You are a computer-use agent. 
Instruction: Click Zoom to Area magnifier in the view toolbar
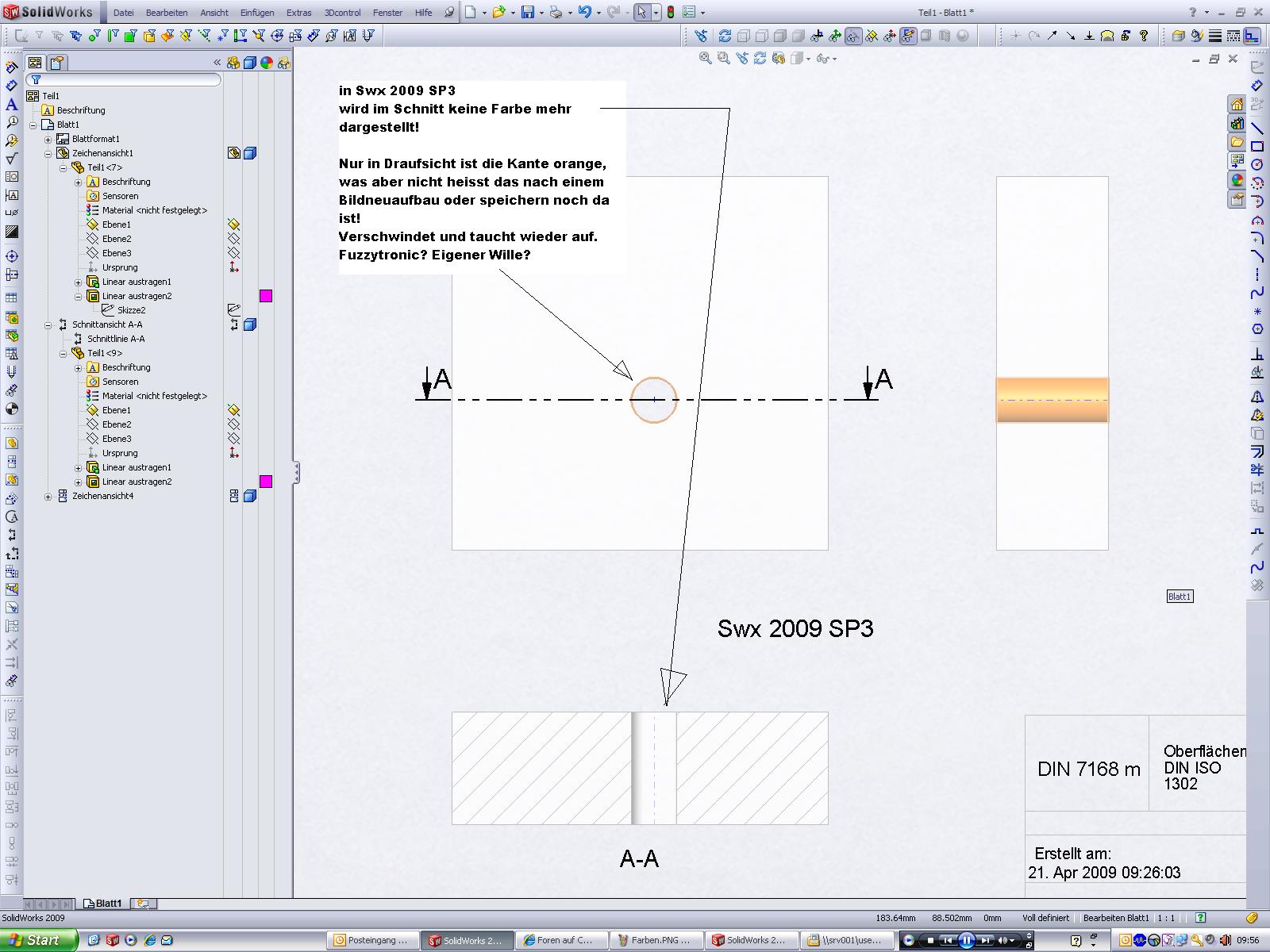coord(723,58)
